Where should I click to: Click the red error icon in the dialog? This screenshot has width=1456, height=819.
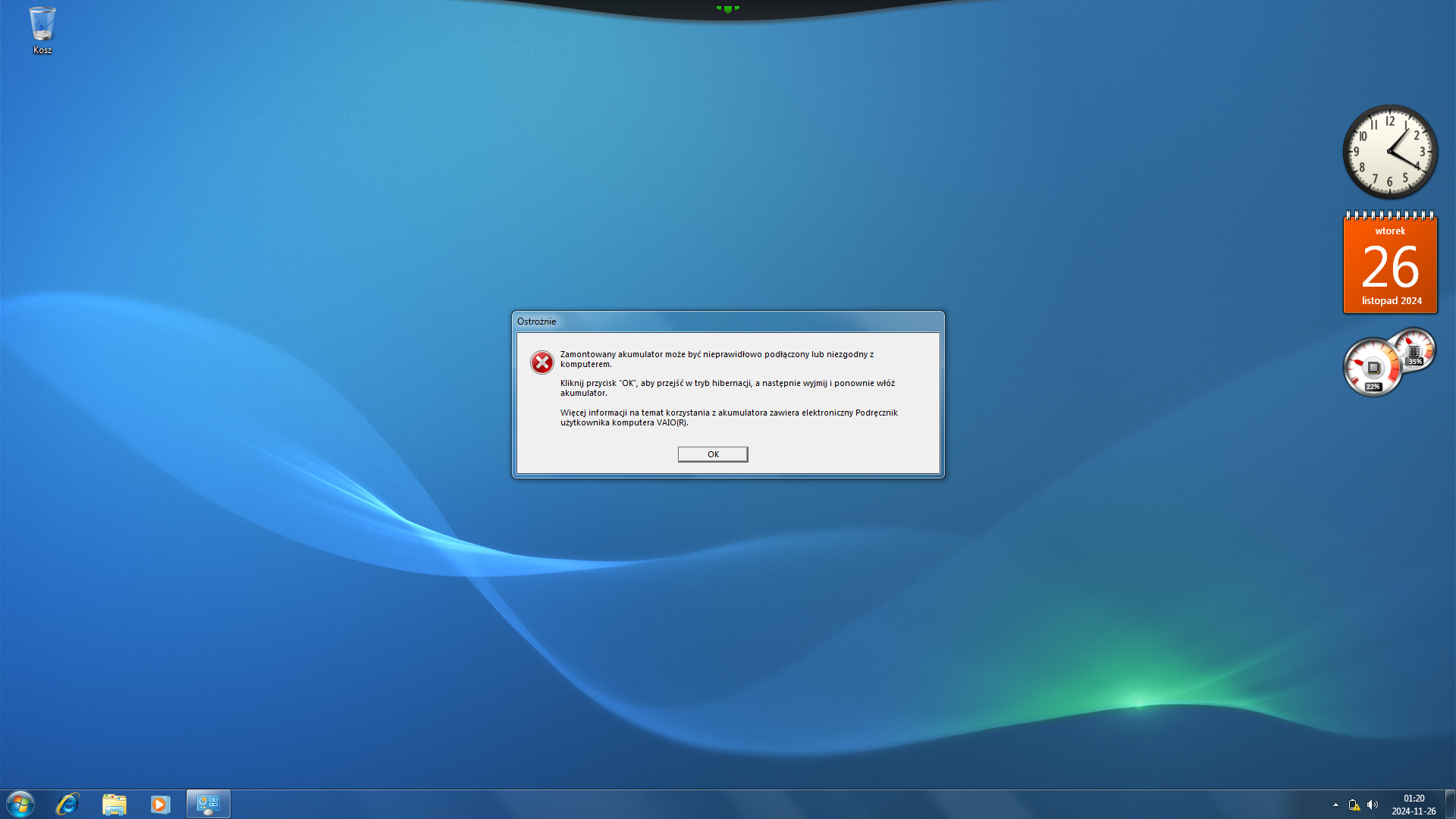click(x=541, y=362)
